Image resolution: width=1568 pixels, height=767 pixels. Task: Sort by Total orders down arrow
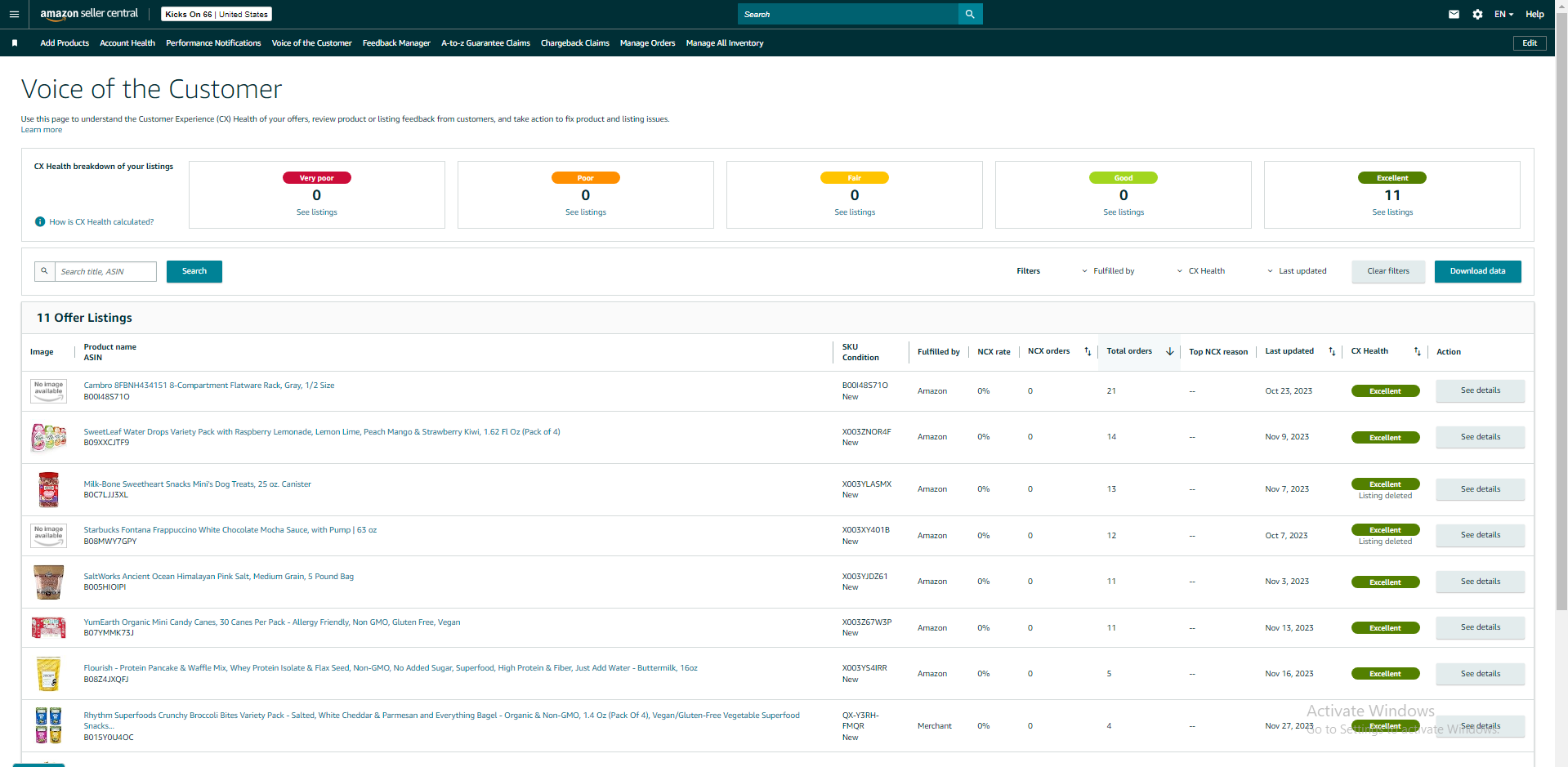1170,352
